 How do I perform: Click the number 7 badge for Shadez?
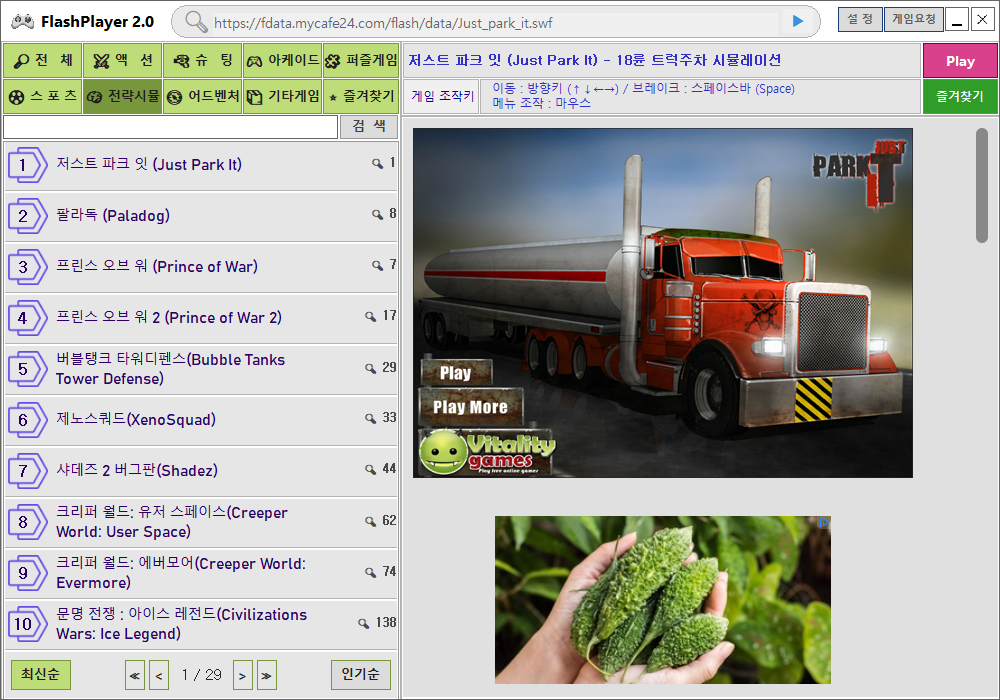pyautogui.click(x=27, y=471)
